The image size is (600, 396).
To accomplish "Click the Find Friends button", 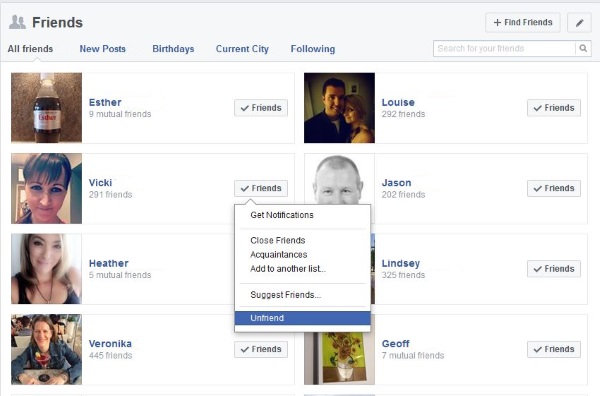I will coord(523,23).
